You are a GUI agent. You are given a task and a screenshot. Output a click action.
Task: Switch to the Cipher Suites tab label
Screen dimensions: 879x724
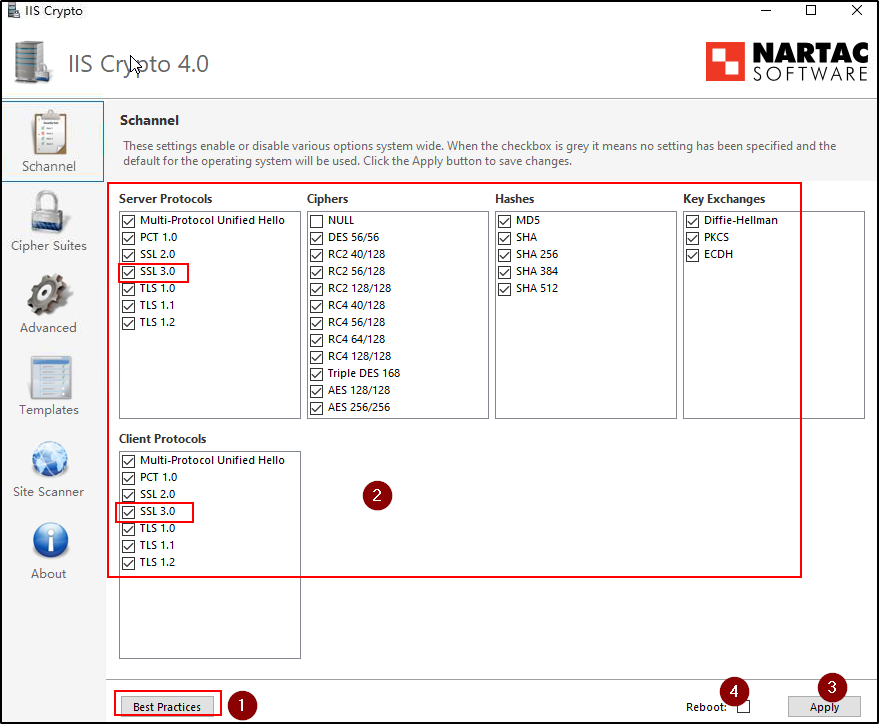[x=49, y=245]
